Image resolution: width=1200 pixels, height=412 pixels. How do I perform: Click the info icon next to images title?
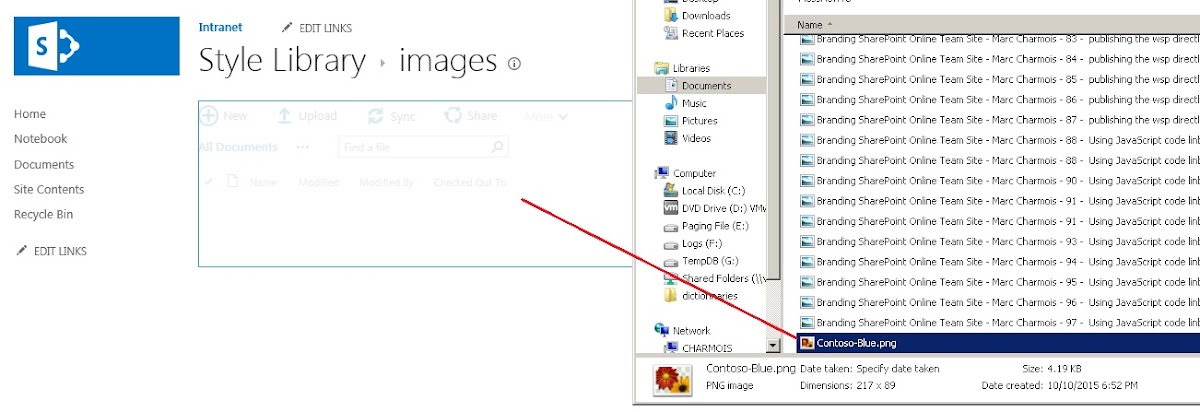point(514,63)
